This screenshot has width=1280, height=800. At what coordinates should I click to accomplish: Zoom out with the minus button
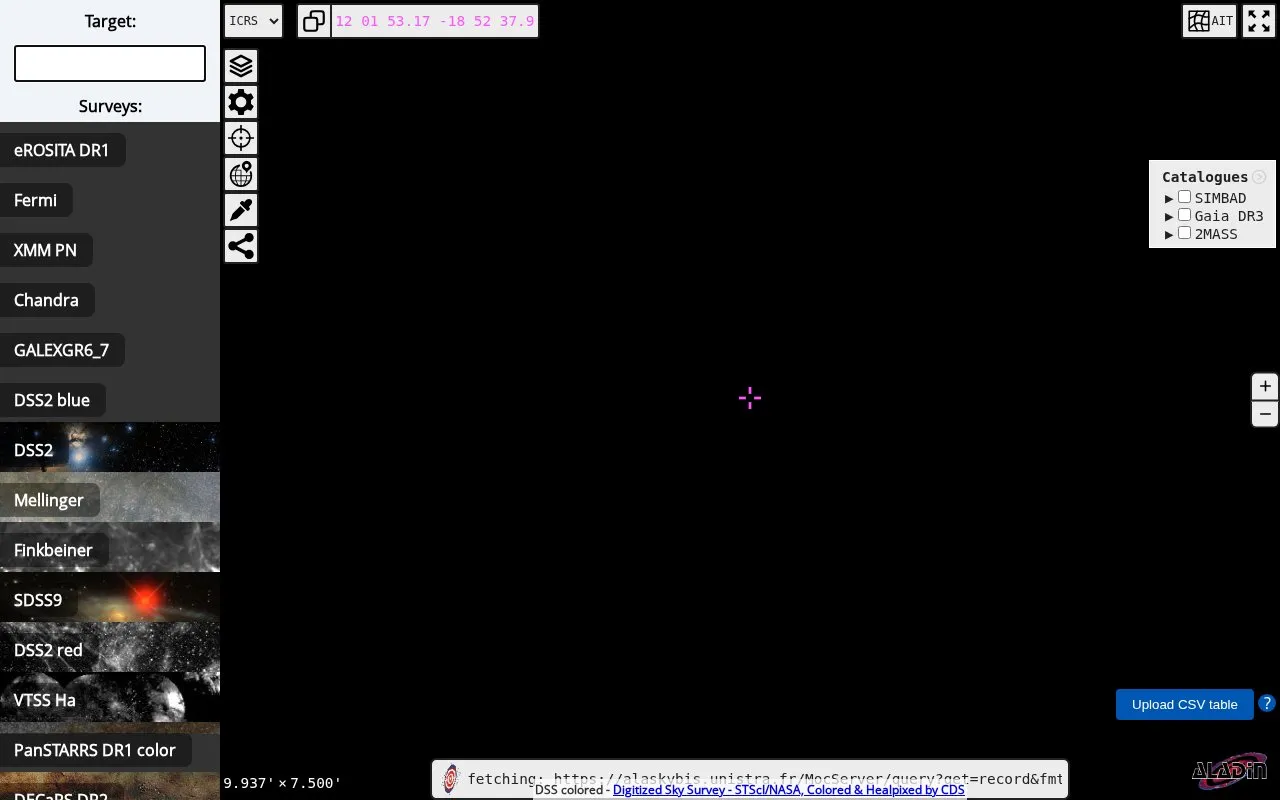[1265, 414]
